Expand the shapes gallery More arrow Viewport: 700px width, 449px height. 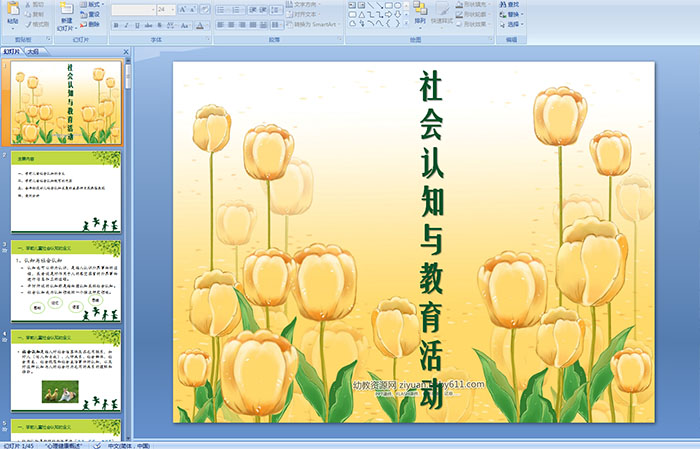pyautogui.click(x=406, y=22)
